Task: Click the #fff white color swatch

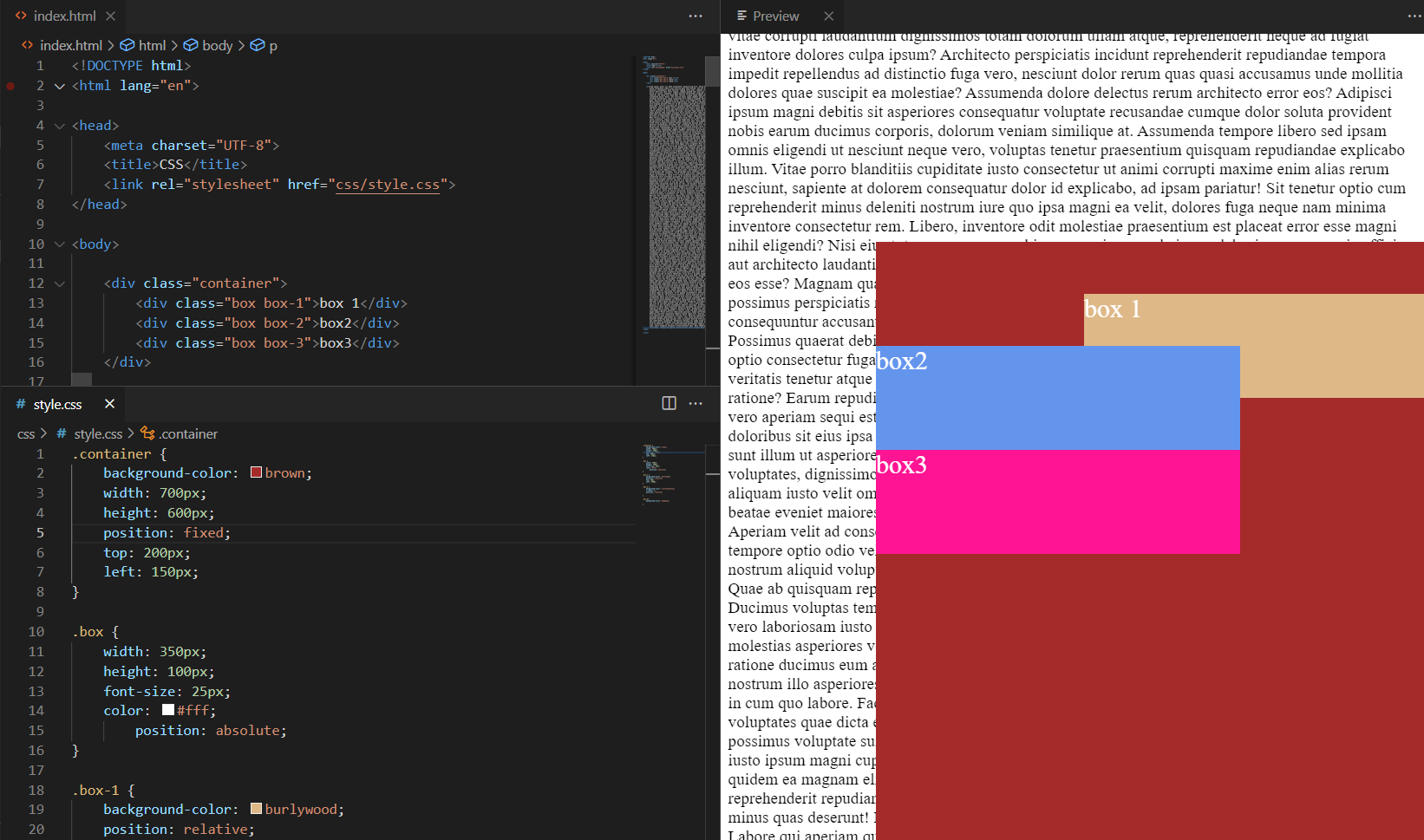Action: 168,710
